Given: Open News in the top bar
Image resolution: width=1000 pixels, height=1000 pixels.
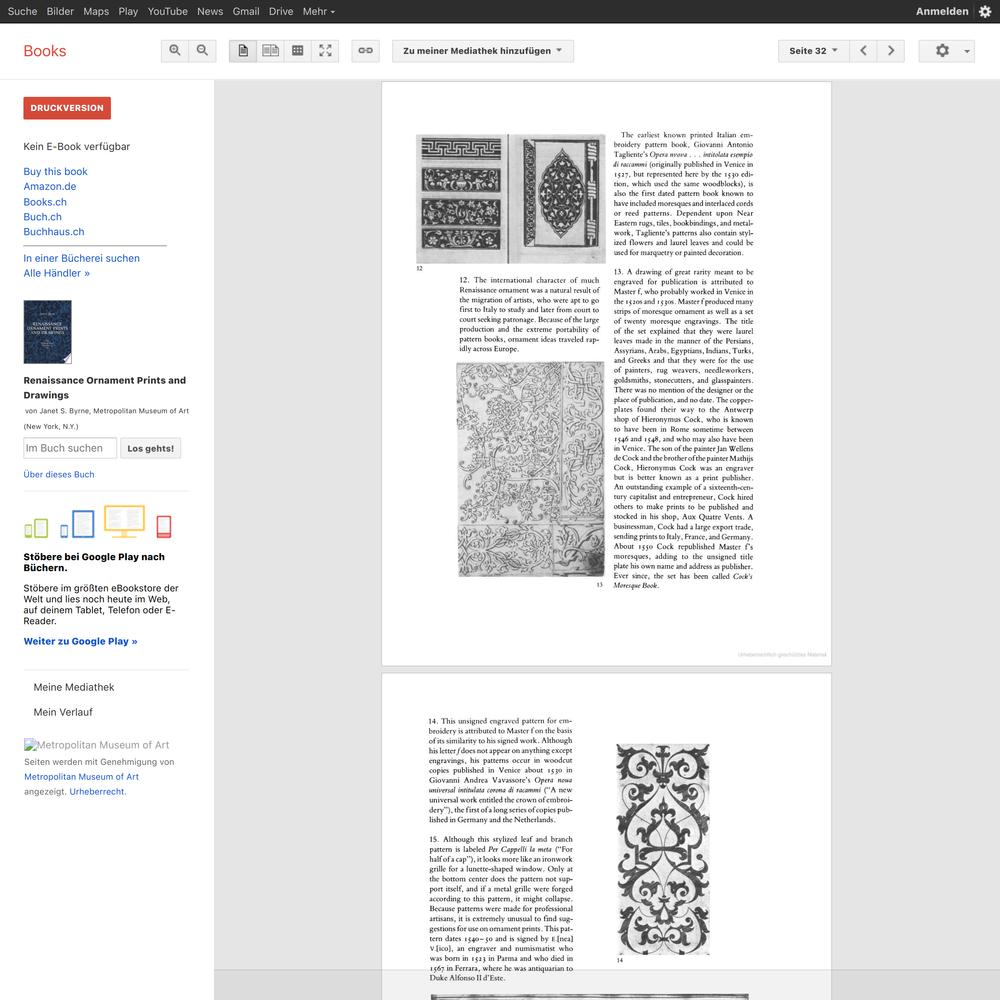Looking at the screenshot, I should tap(210, 11).
